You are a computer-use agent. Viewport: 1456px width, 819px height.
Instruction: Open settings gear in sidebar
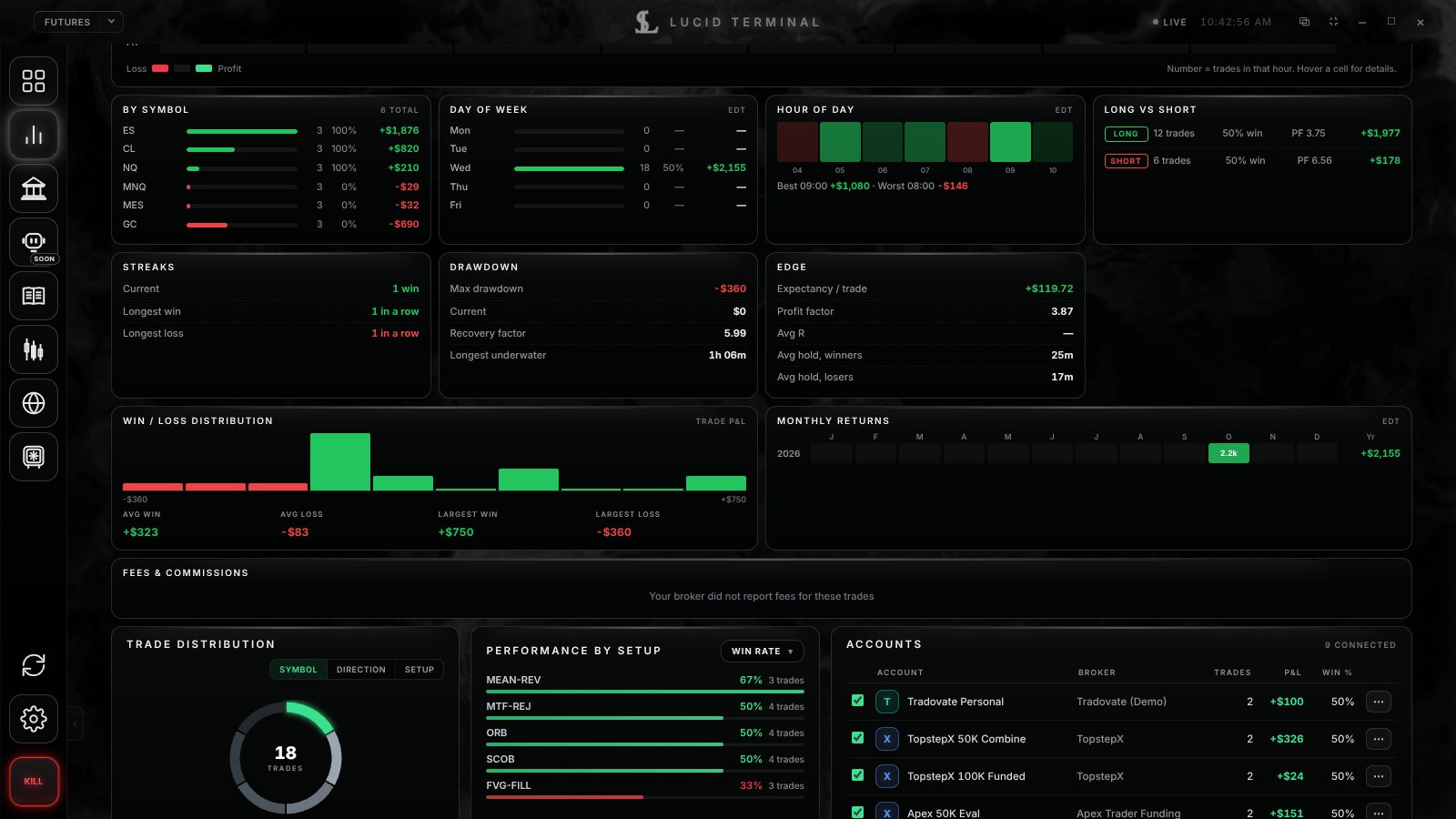coord(34,719)
